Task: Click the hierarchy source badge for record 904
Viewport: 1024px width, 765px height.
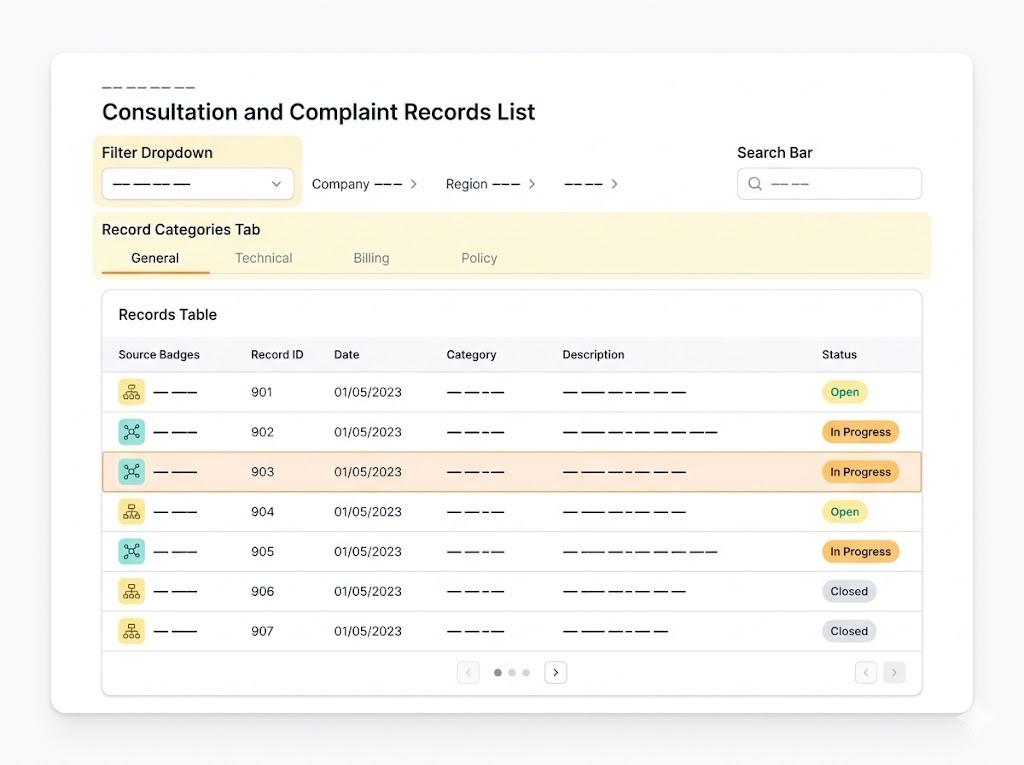Action: pos(131,512)
